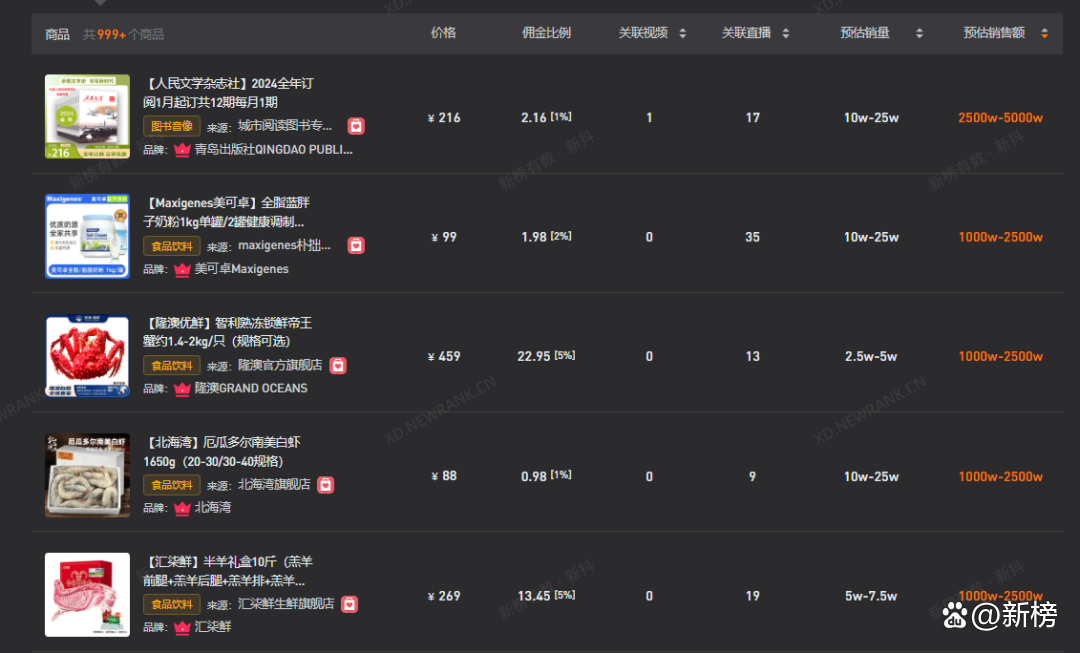The height and width of the screenshot is (653, 1080).
Task: Open Maxigenes milk powder thumbnail
Action: point(87,236)
